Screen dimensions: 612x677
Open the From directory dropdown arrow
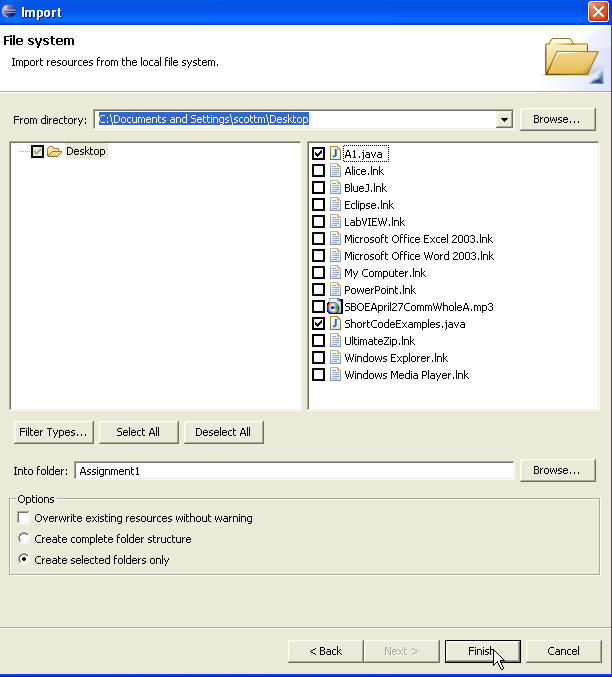point(504,120)
